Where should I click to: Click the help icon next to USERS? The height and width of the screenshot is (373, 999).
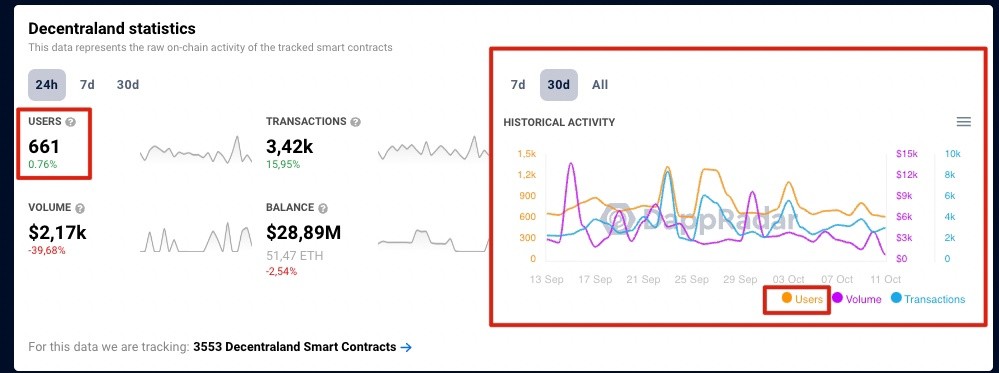tap(71, 122)
